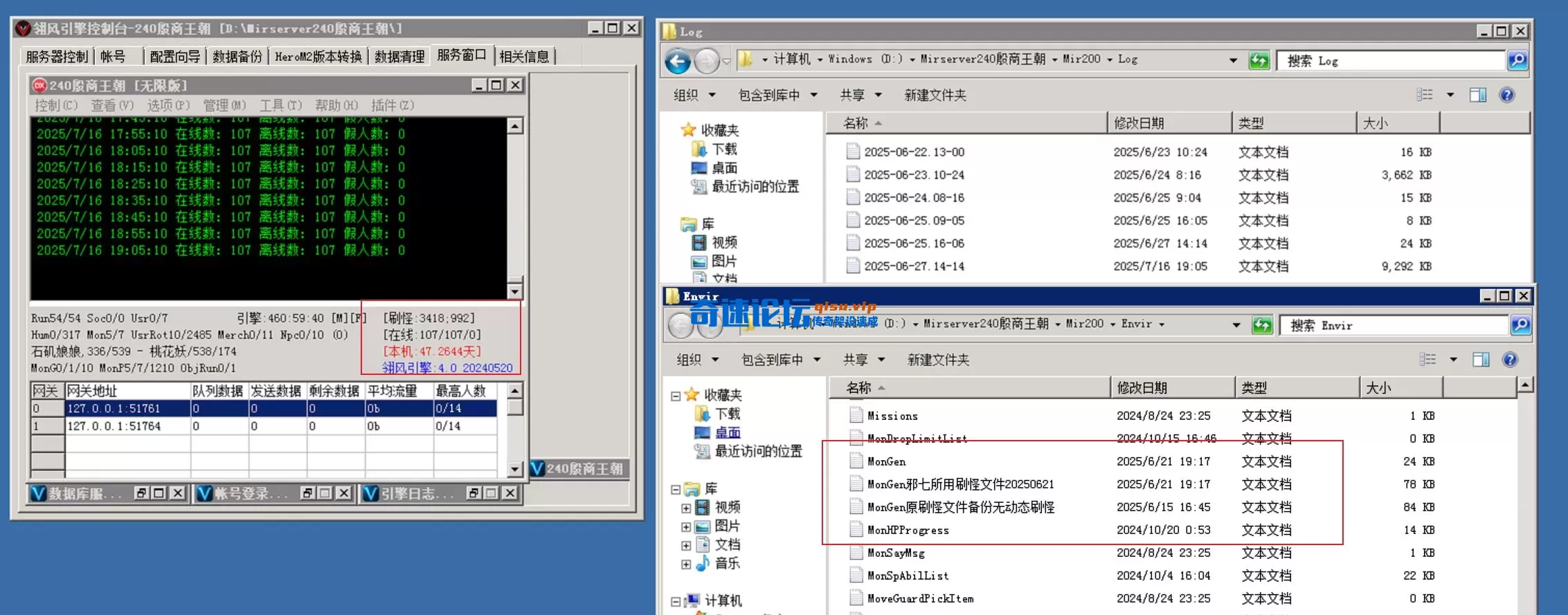The height and width of the screenshot is (615, 1568).
Task: Select file icon of 2025-06-27.14-14
Action: click(853, 266)
